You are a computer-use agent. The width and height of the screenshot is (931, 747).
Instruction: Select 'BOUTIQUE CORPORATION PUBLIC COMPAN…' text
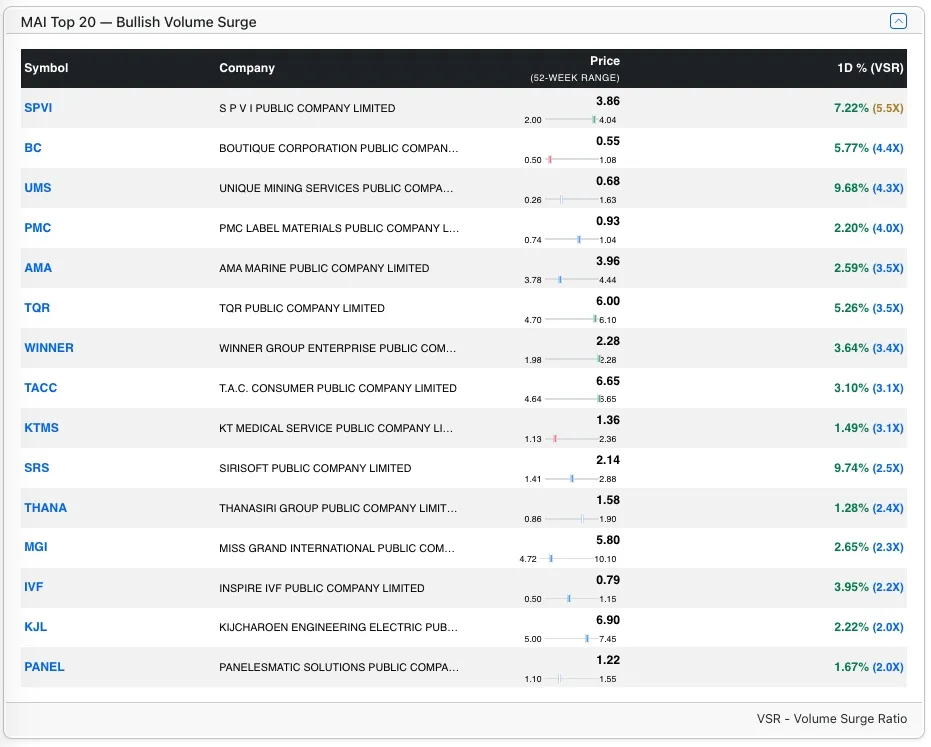(338, 148)
